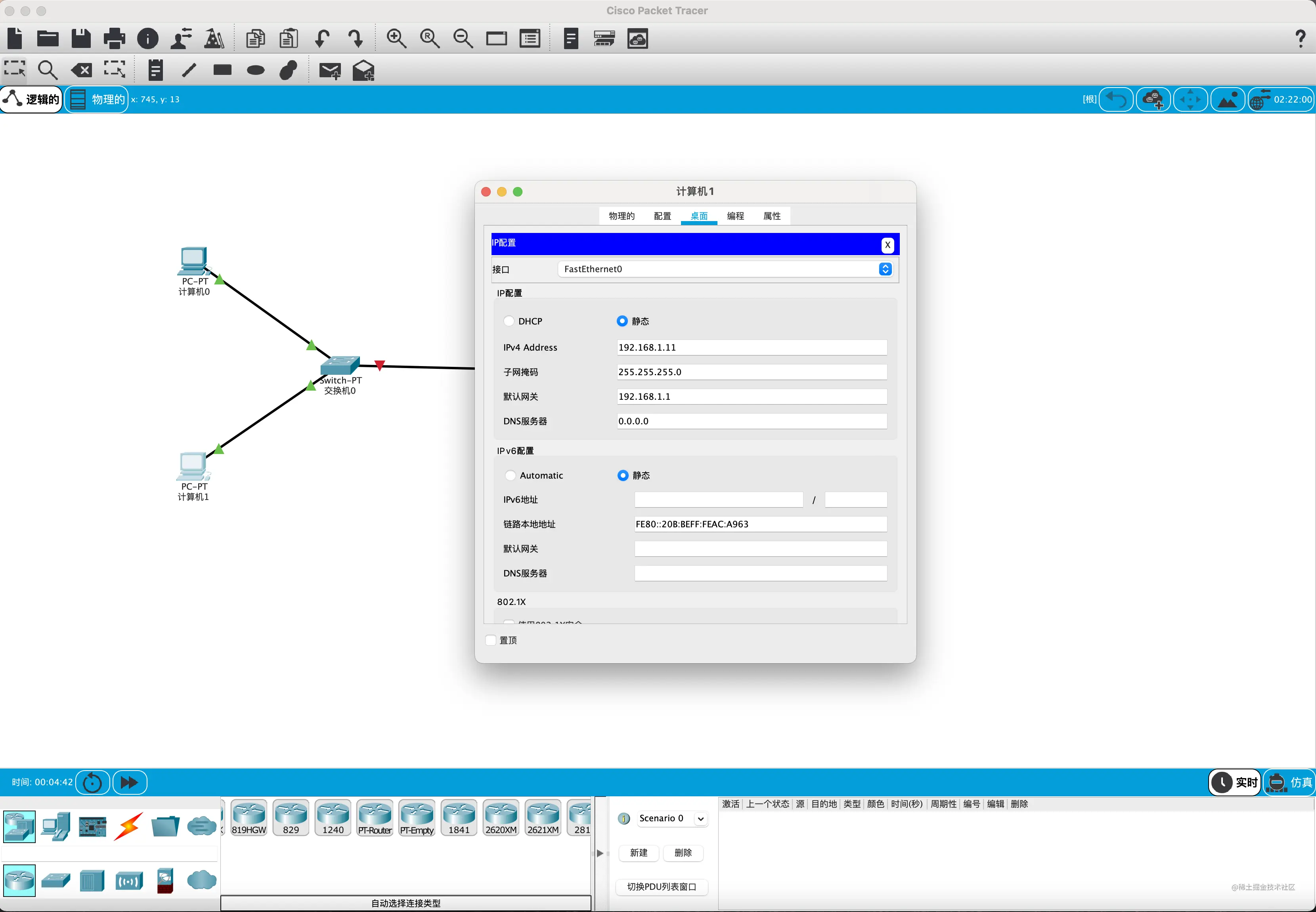Click the set background image icon

(x=1227, y=99)
